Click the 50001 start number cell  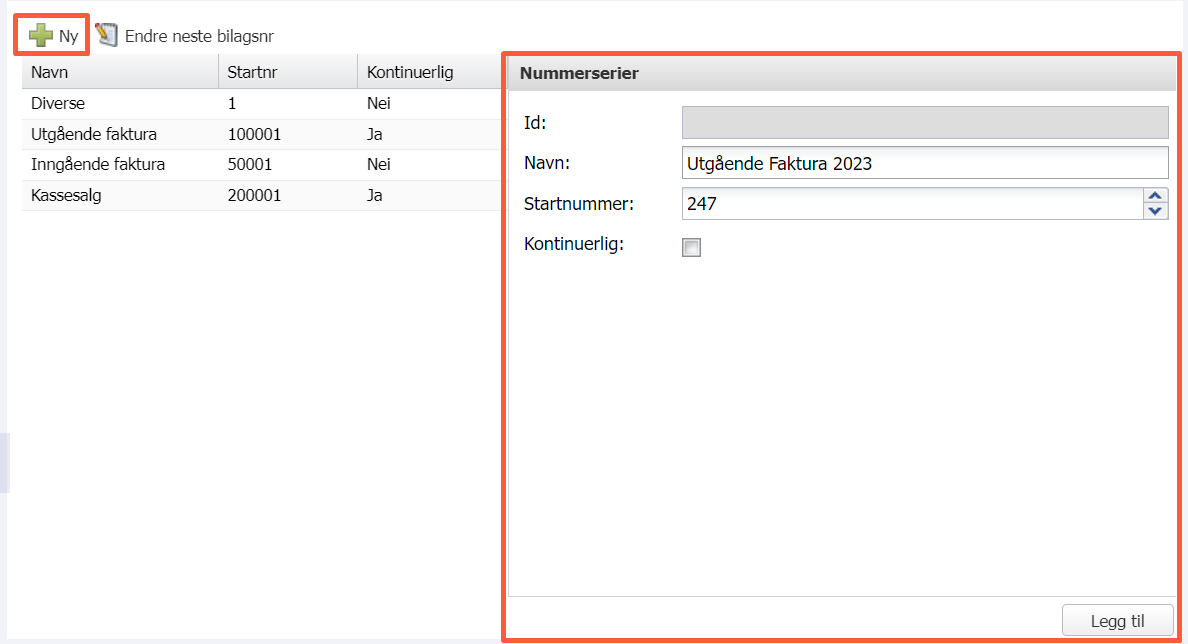pyautogui.click(x=250, y=165)
